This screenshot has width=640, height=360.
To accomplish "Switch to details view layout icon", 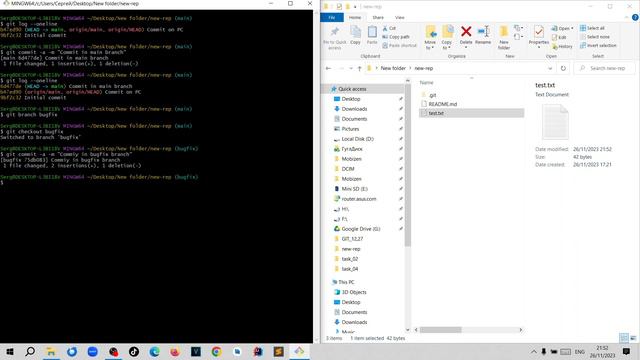I will click(624, 338).
